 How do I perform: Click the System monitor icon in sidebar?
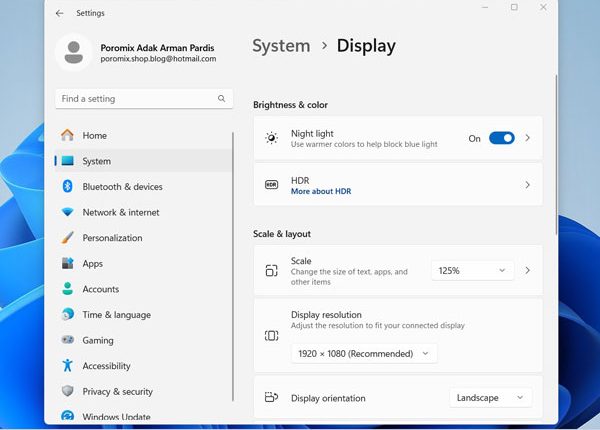click(67, 161)
